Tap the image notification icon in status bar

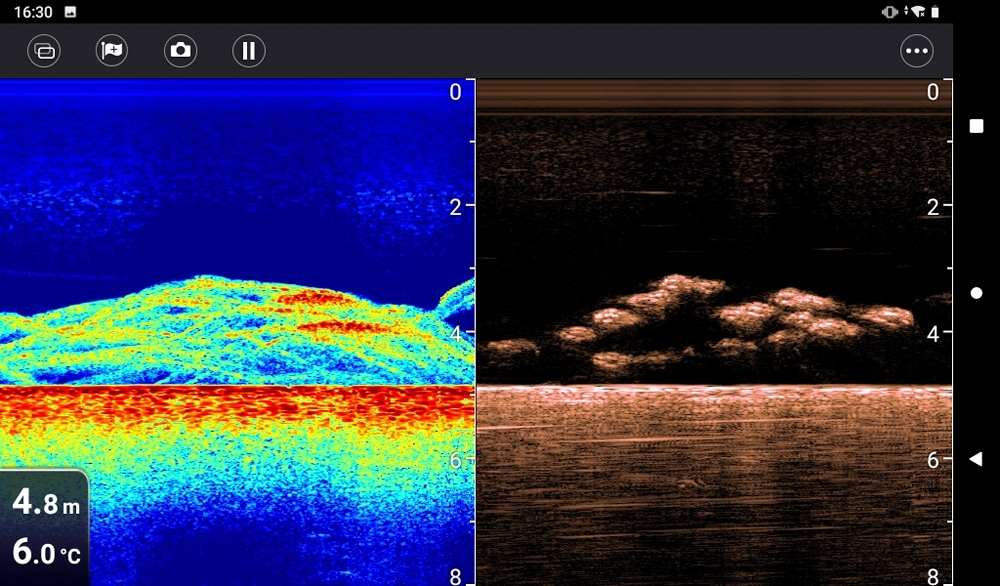coord(70,12)
